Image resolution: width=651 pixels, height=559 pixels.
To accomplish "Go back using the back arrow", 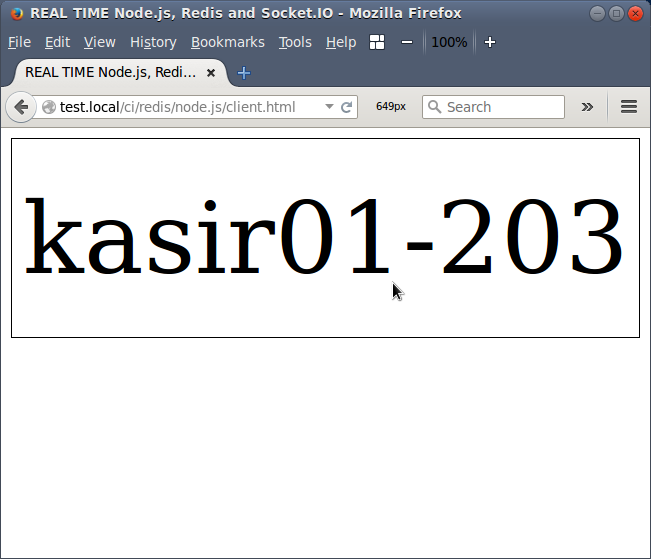I will (x=21, y=107).
